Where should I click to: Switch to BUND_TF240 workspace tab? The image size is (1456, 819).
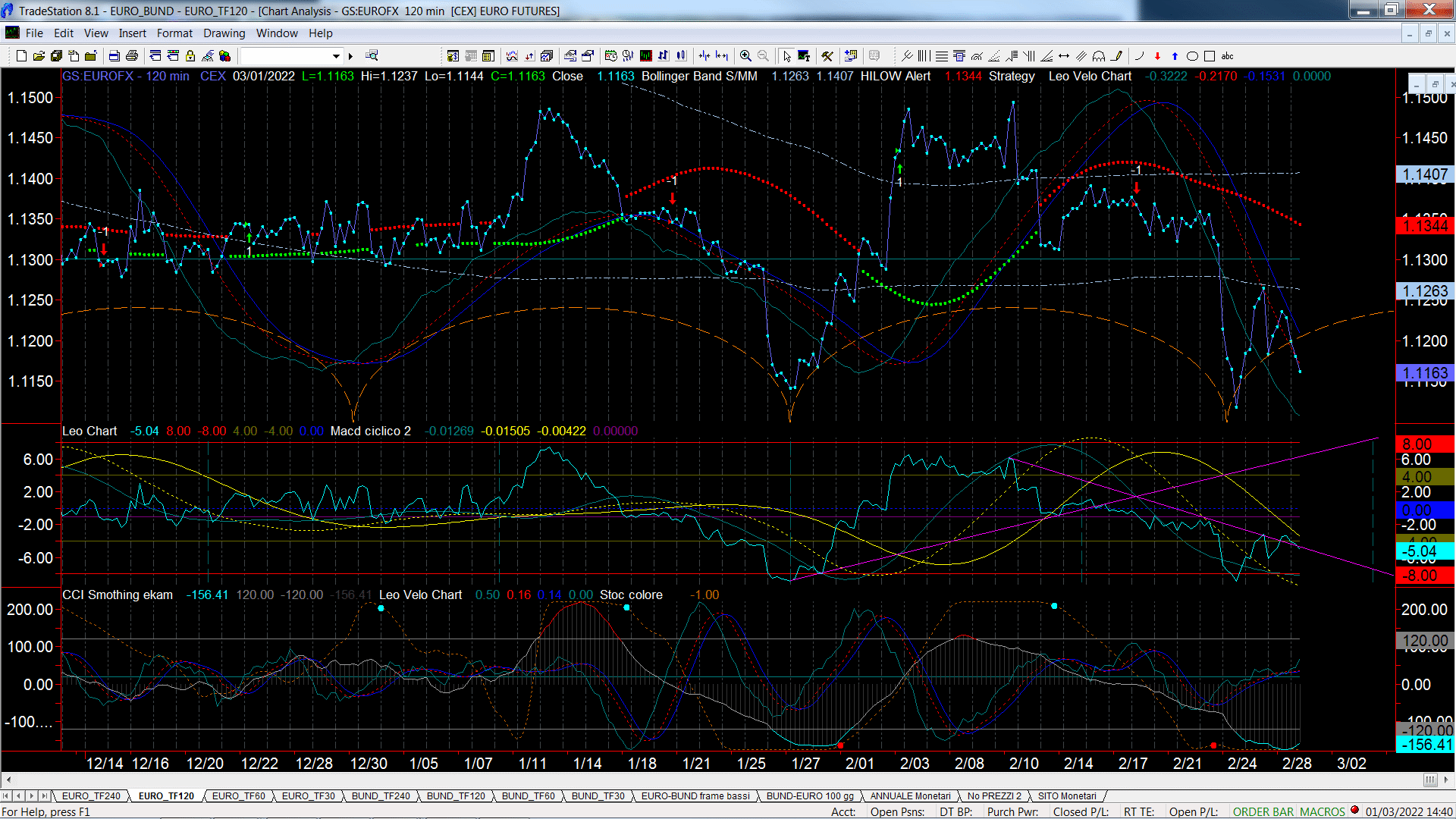[x=381, y=795]
